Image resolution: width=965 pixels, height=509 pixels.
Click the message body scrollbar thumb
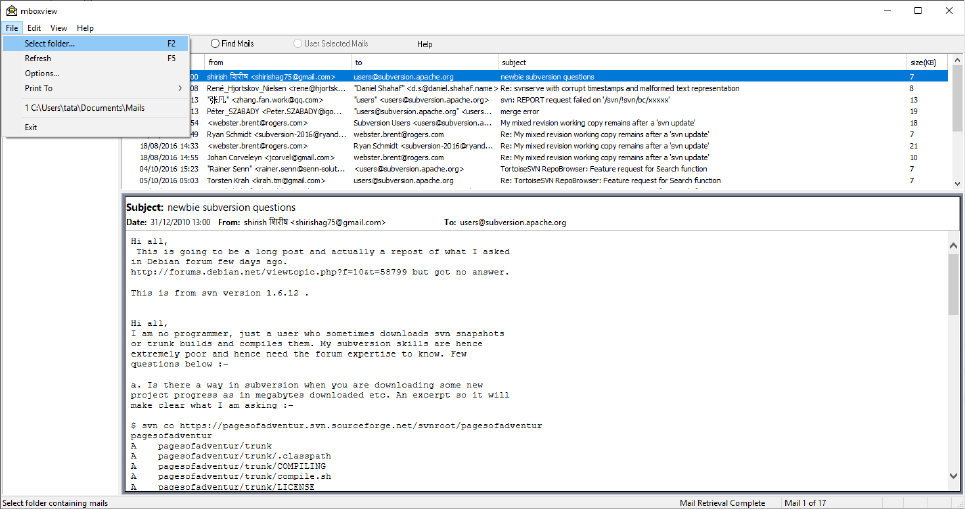pyautogui.click(x=953, y=284)
